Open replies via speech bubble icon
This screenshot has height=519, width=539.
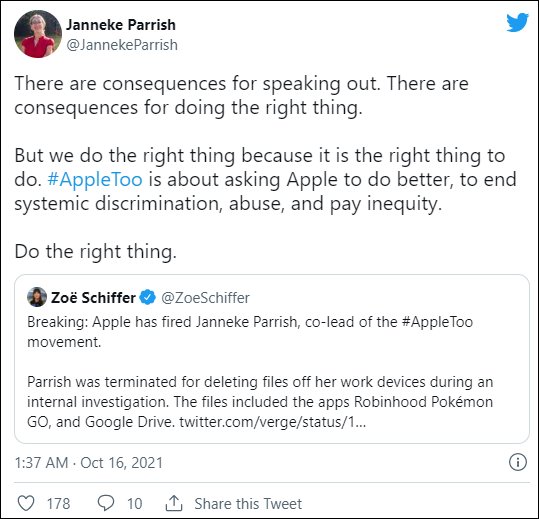[106, 503]
